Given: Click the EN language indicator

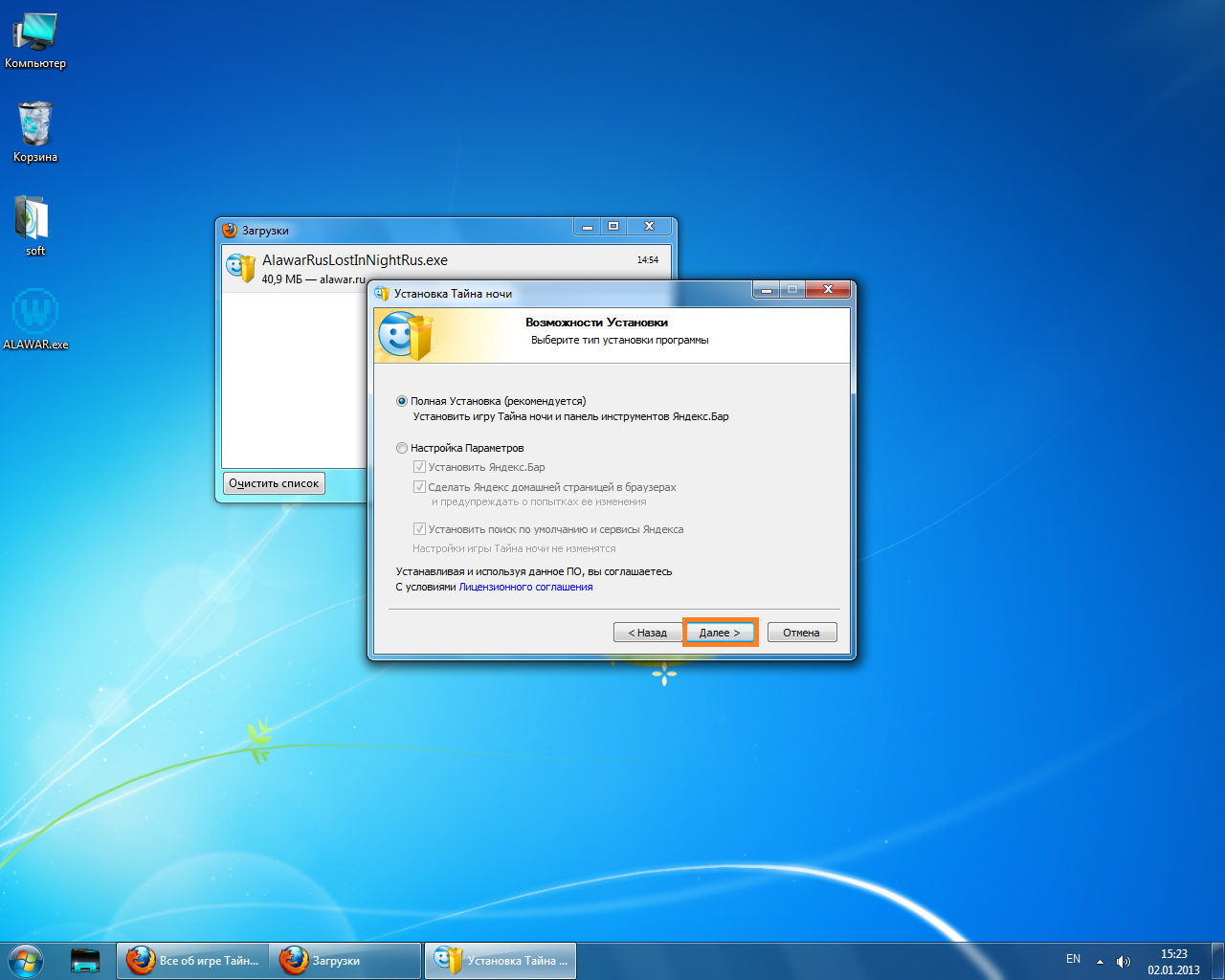Looking at the screenshot, I should click(x=1073, y=959).
